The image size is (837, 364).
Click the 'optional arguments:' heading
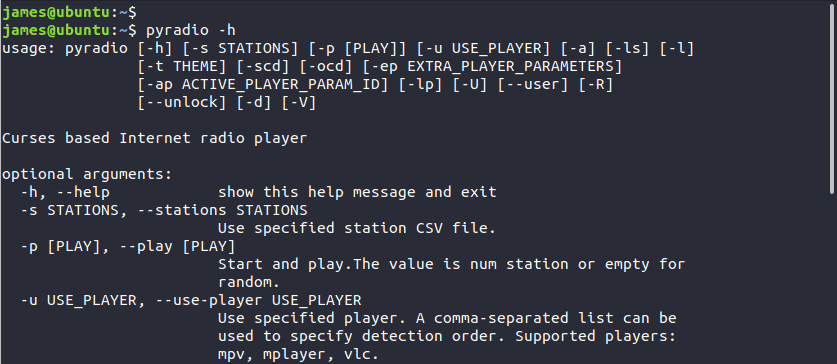(x=87, y=175)
